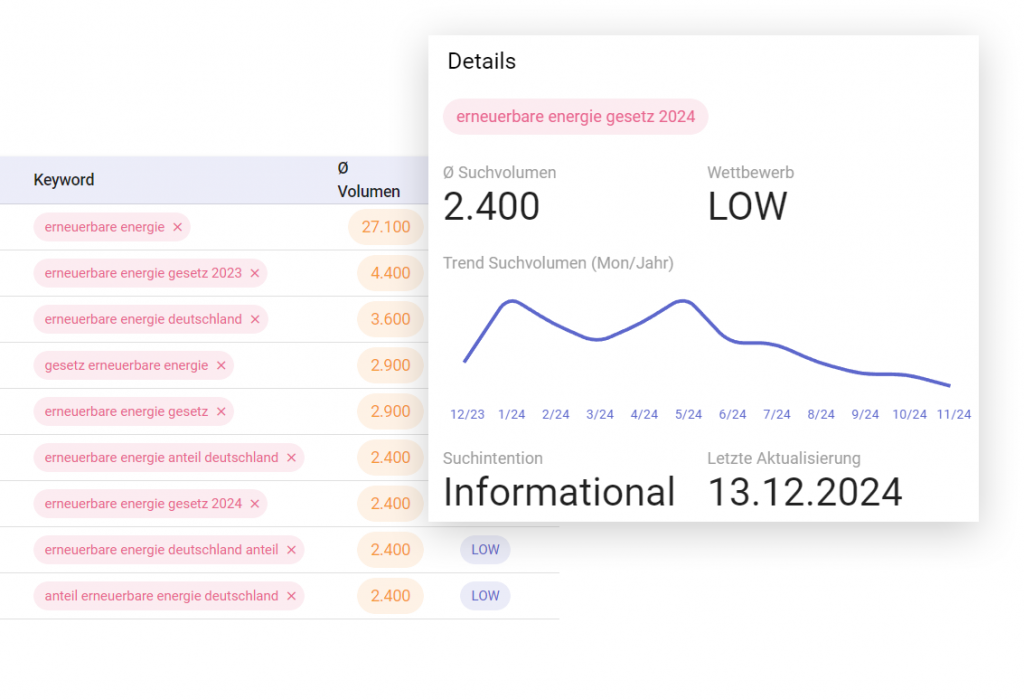Viewport: 1024px width, 699px height.
Task: Click the 3.600 volume badge
Action: point(390,319)
